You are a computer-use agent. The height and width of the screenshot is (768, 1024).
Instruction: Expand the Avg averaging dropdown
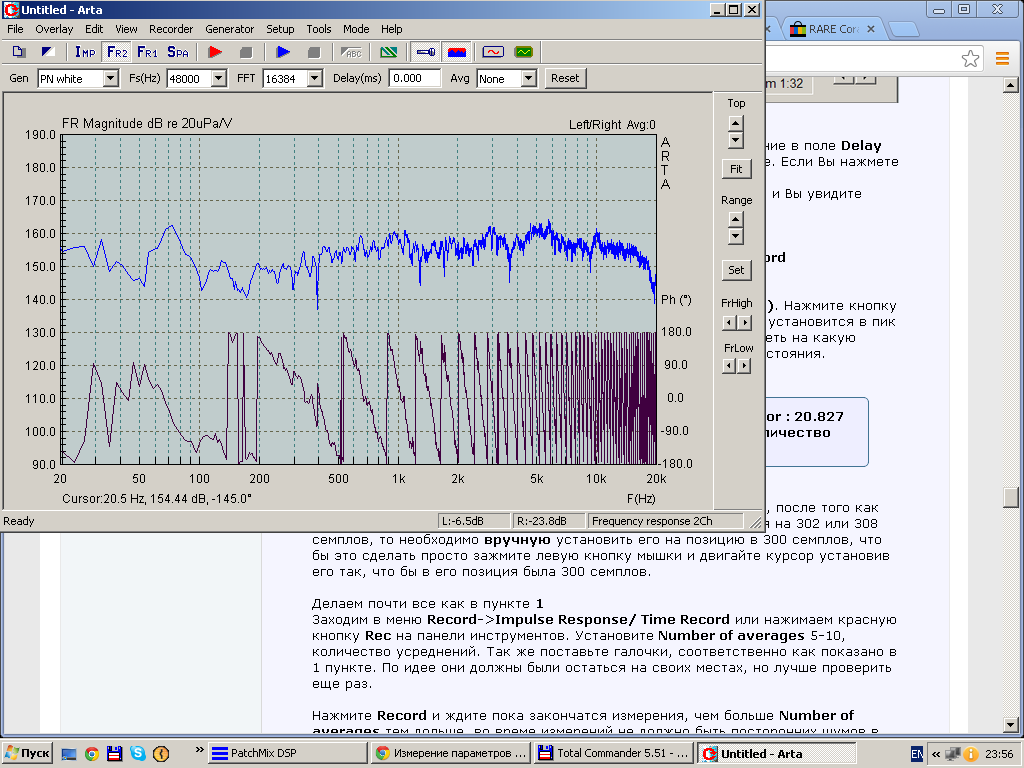click(529, 78)
